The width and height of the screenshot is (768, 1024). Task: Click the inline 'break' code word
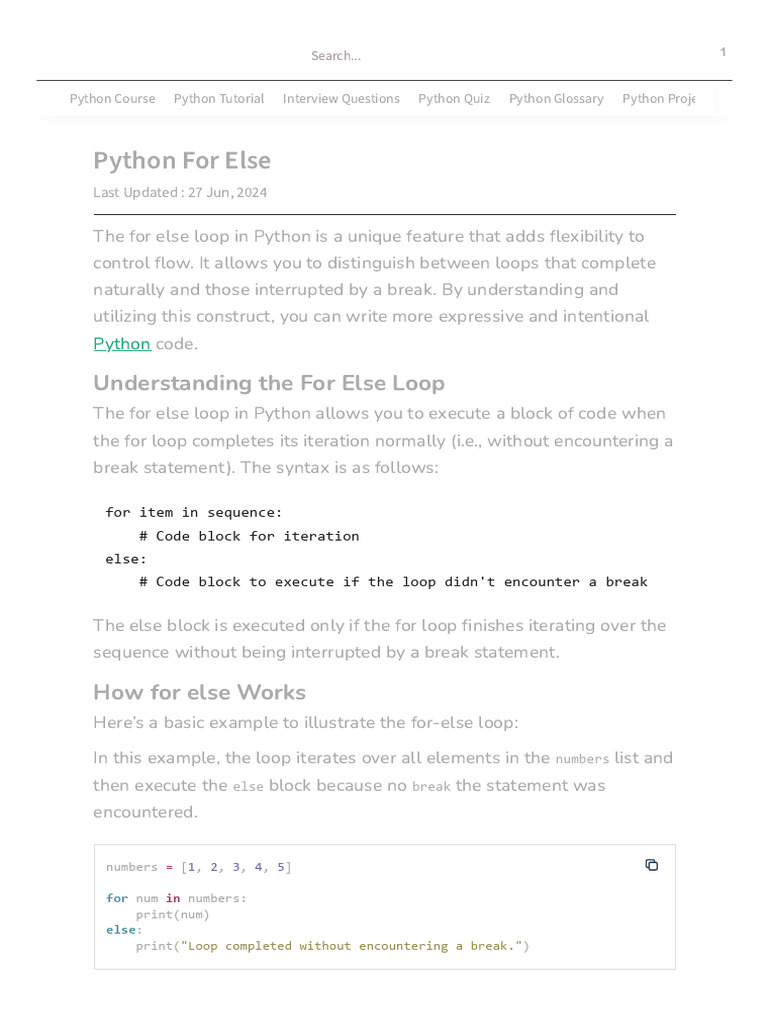431,786
